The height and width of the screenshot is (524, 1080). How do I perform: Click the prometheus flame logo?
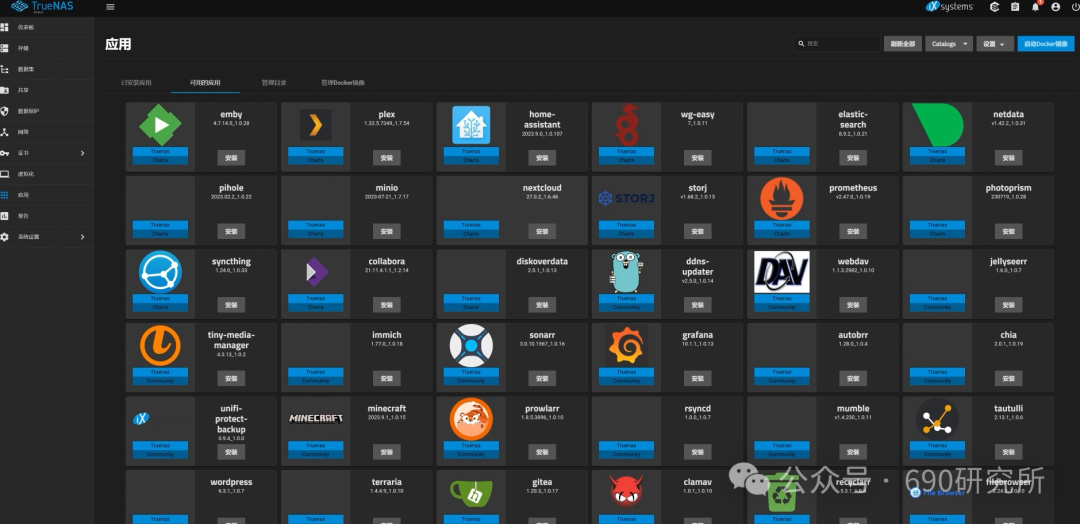(x=782, y=198)
